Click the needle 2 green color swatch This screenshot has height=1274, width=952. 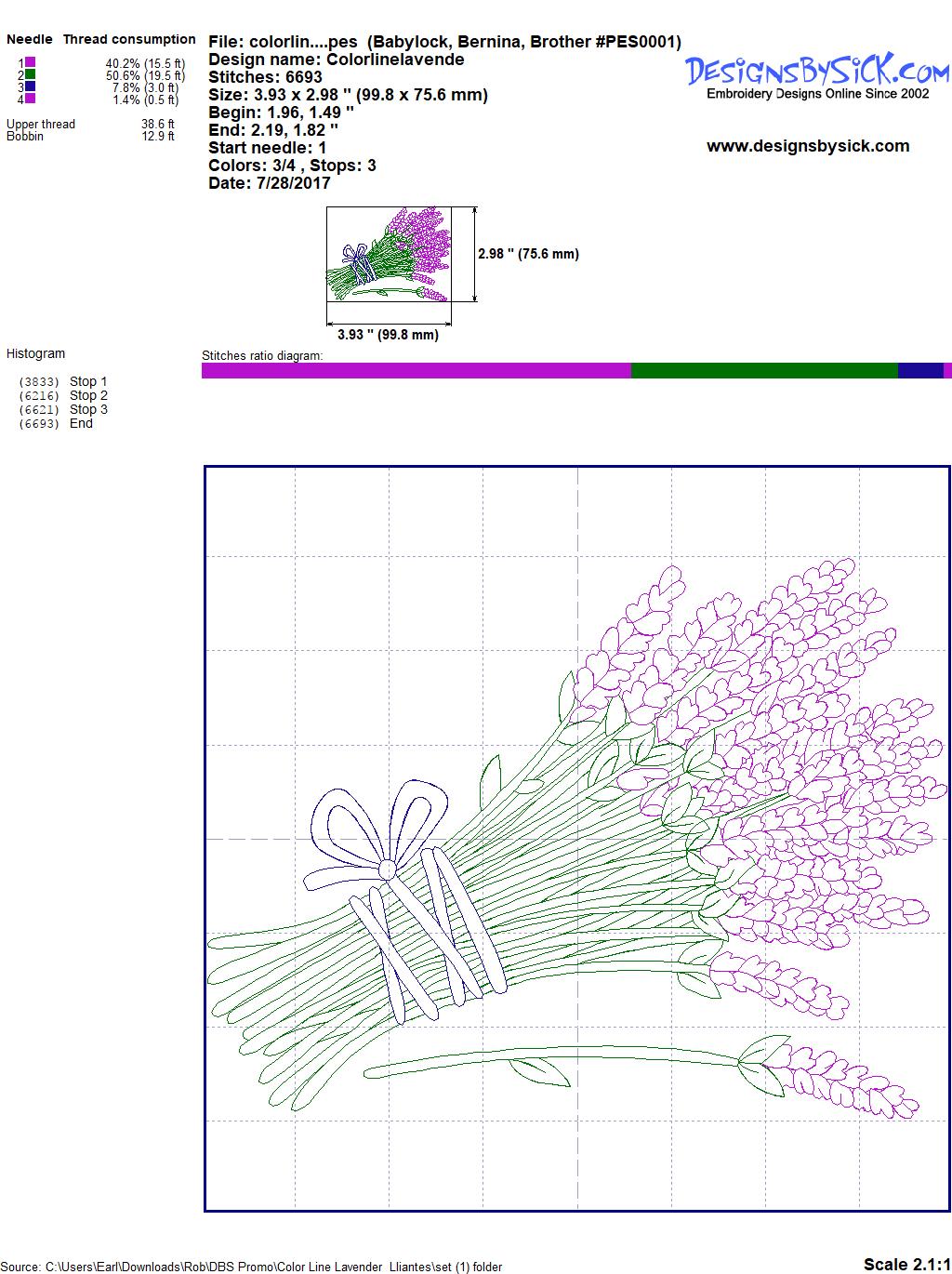tap(31, 74)
